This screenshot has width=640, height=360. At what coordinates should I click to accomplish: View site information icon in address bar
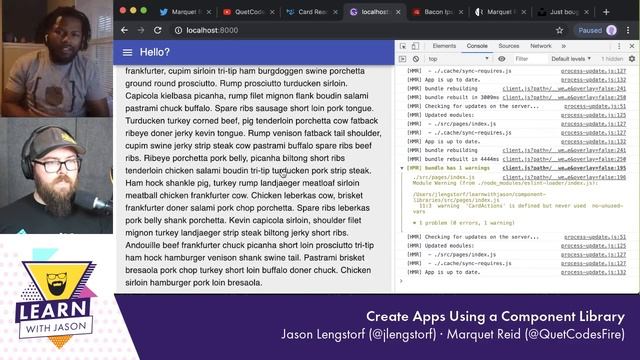[x=178, y=30]
